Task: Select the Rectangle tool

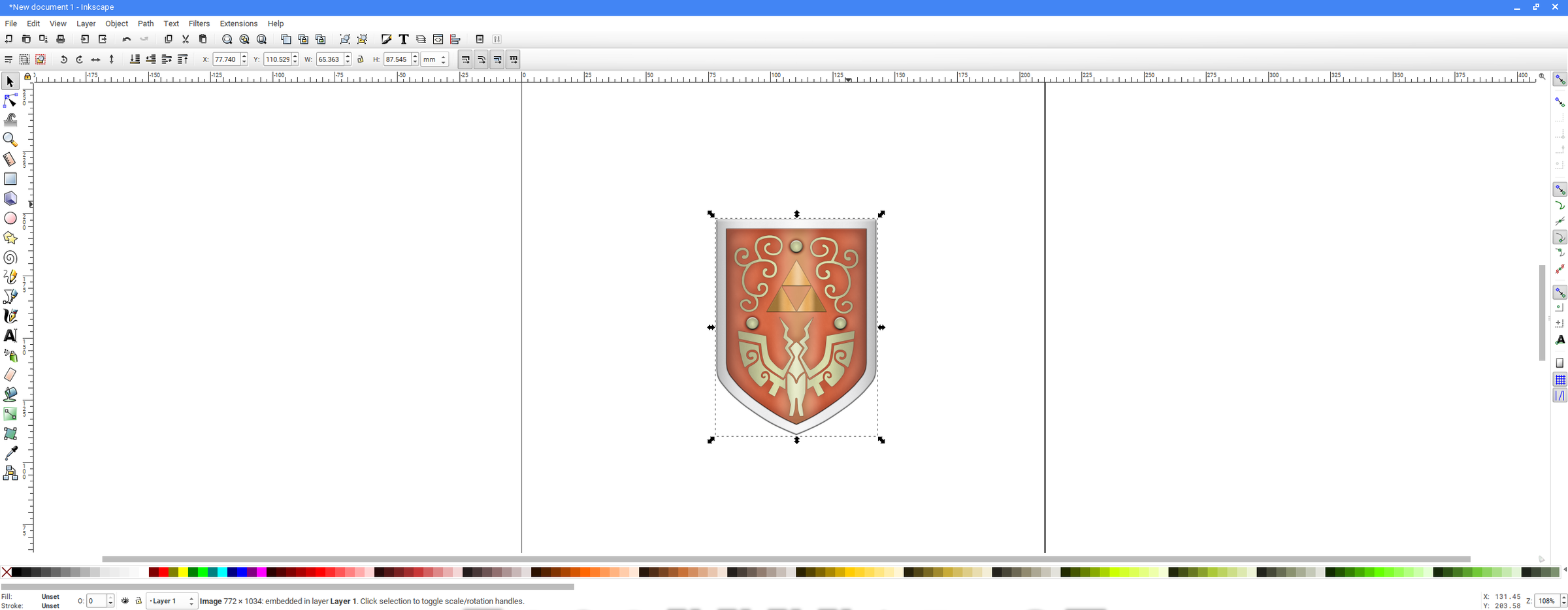Action: [10, 179]
